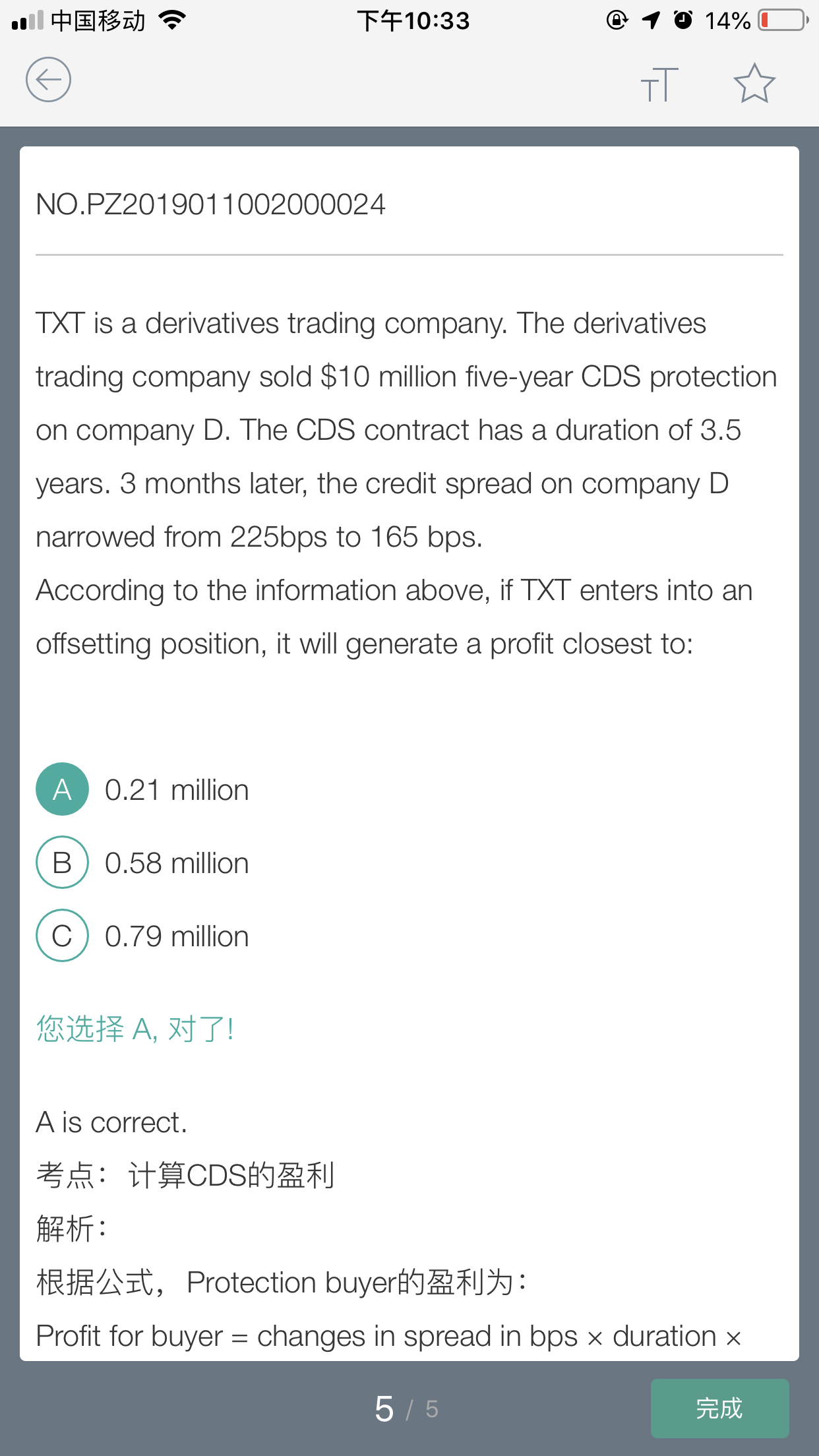
Task: Tap the 您选择 A, 对了! result message
Action: pos(135,1029)
